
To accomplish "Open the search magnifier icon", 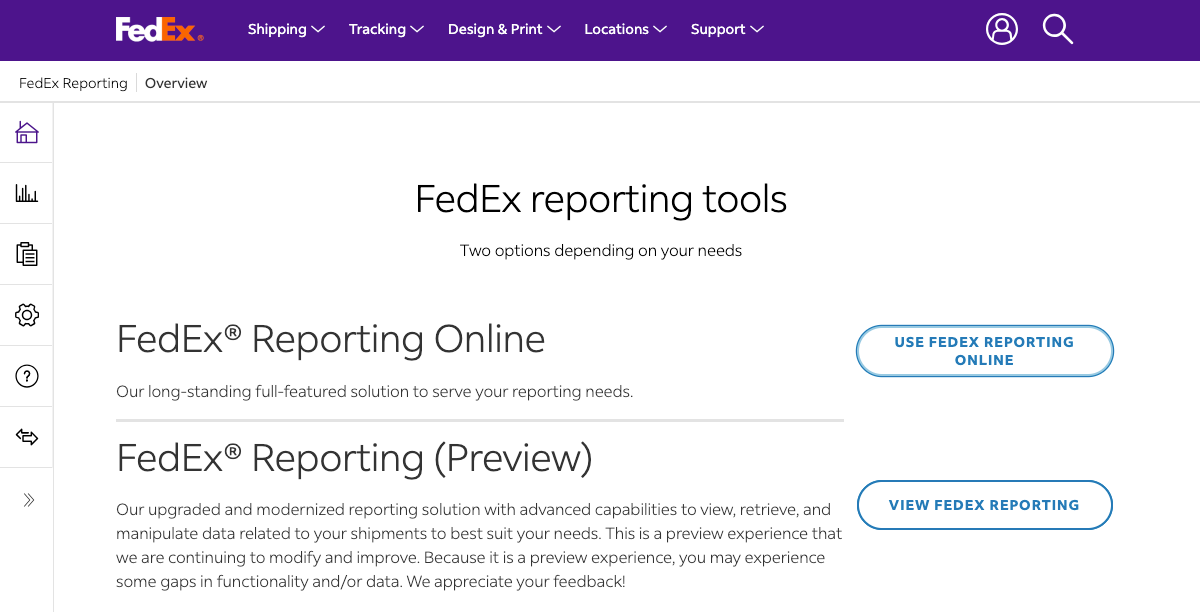I will pyautogui.click(x=1057, y=29).
